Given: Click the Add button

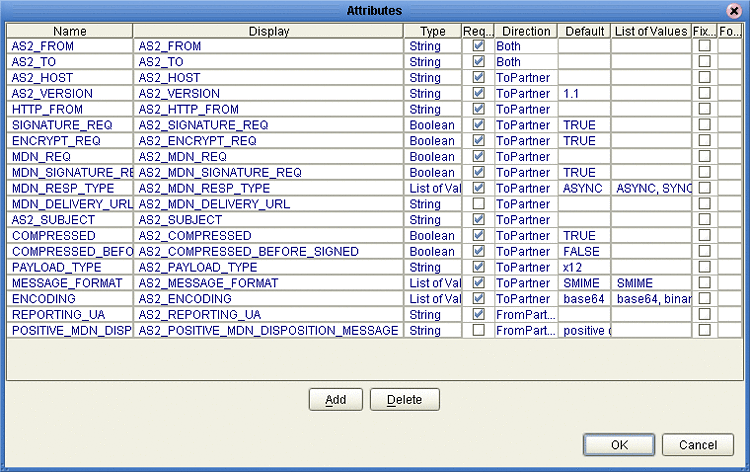Looking at the screenshot, I should pyautogui.click(x=336, y=399).
